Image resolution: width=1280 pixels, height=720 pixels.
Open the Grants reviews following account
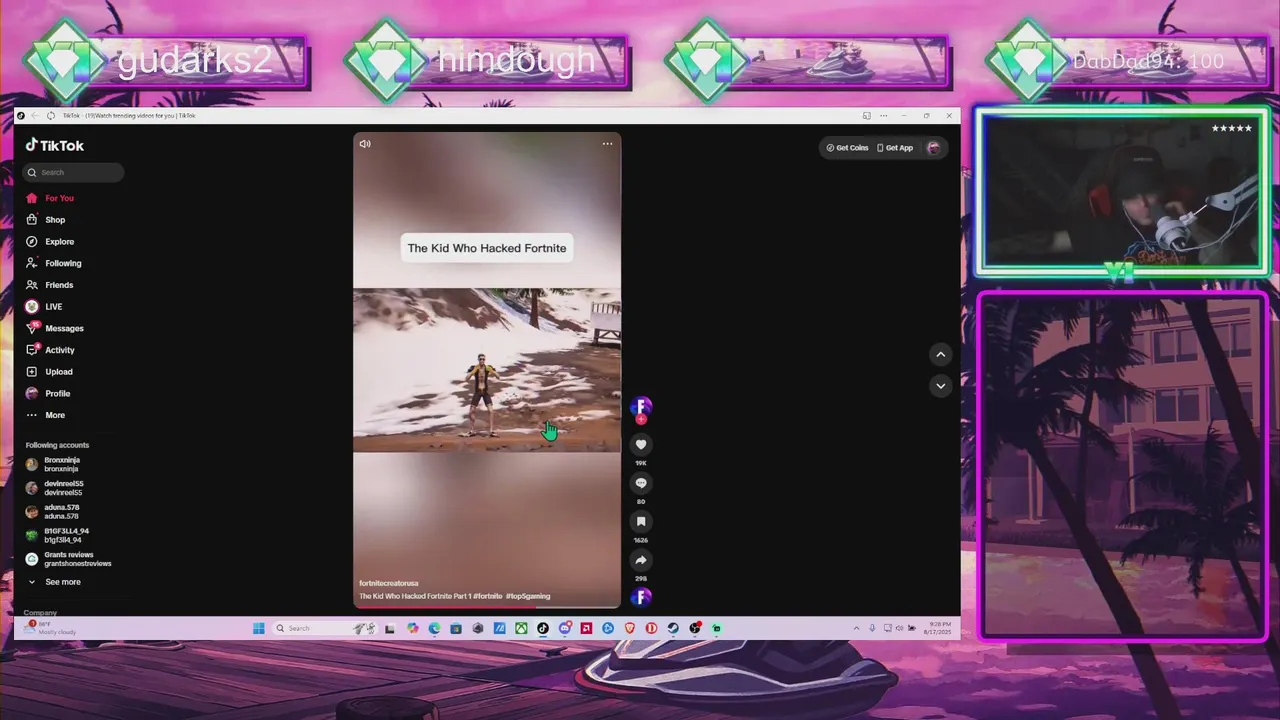(68, 559)
